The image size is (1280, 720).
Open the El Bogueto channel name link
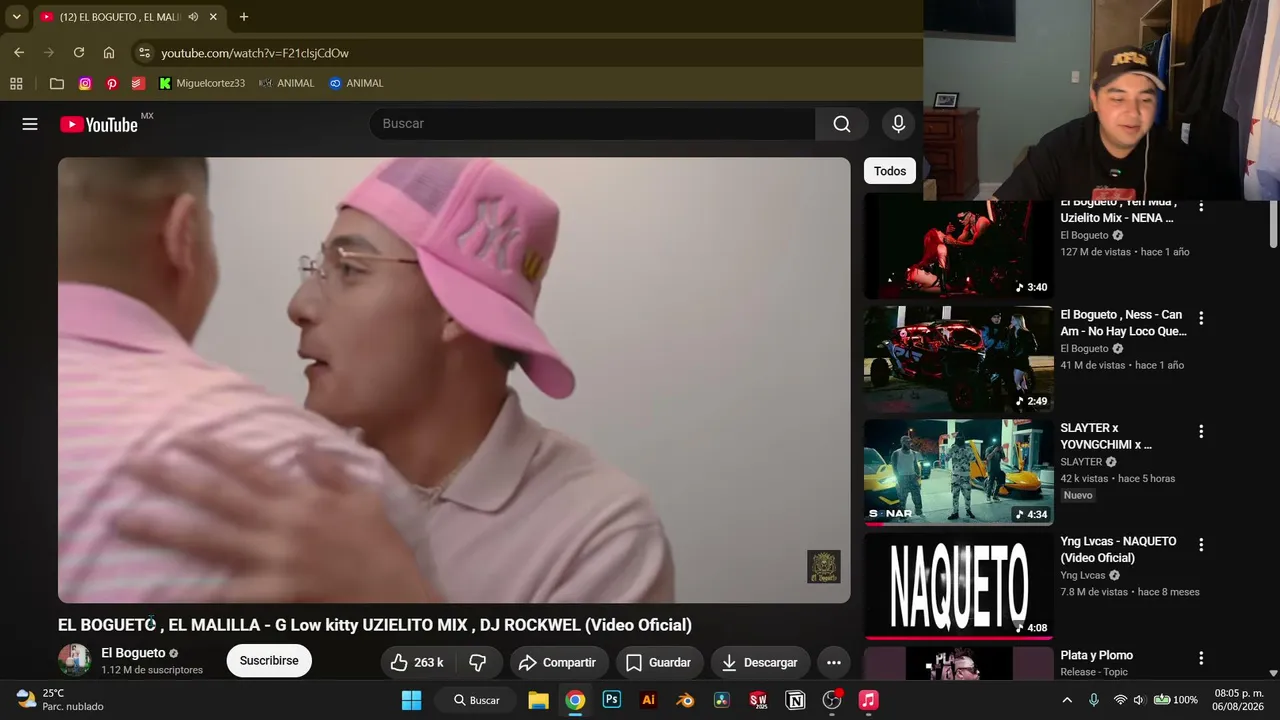click(133, 653)
